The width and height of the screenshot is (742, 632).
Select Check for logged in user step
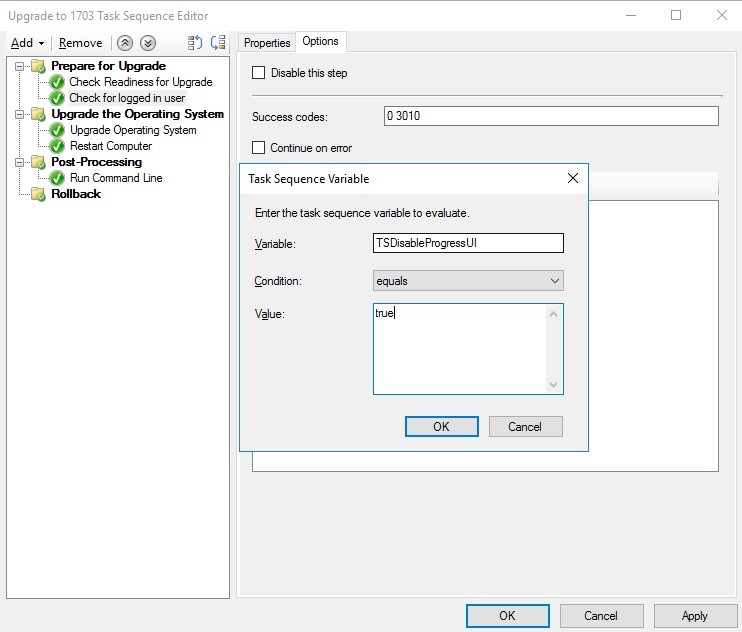127,98
